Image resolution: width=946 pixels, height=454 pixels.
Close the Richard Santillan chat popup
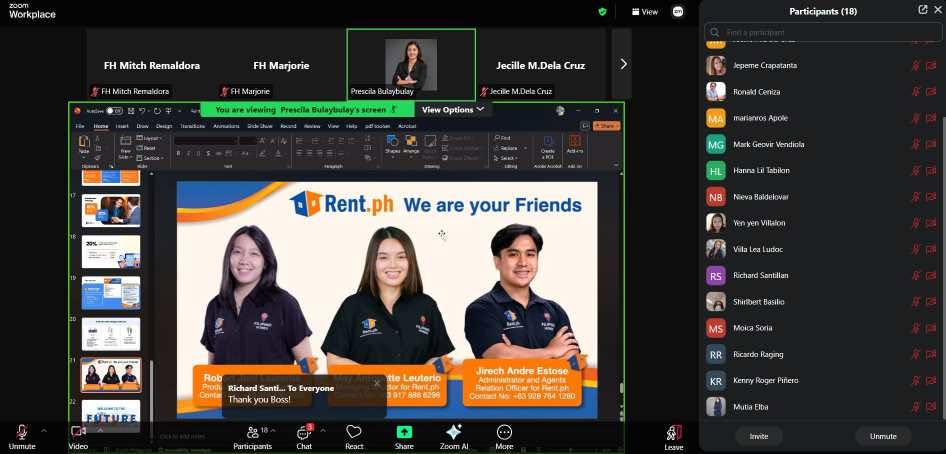(x=377, y=383)
